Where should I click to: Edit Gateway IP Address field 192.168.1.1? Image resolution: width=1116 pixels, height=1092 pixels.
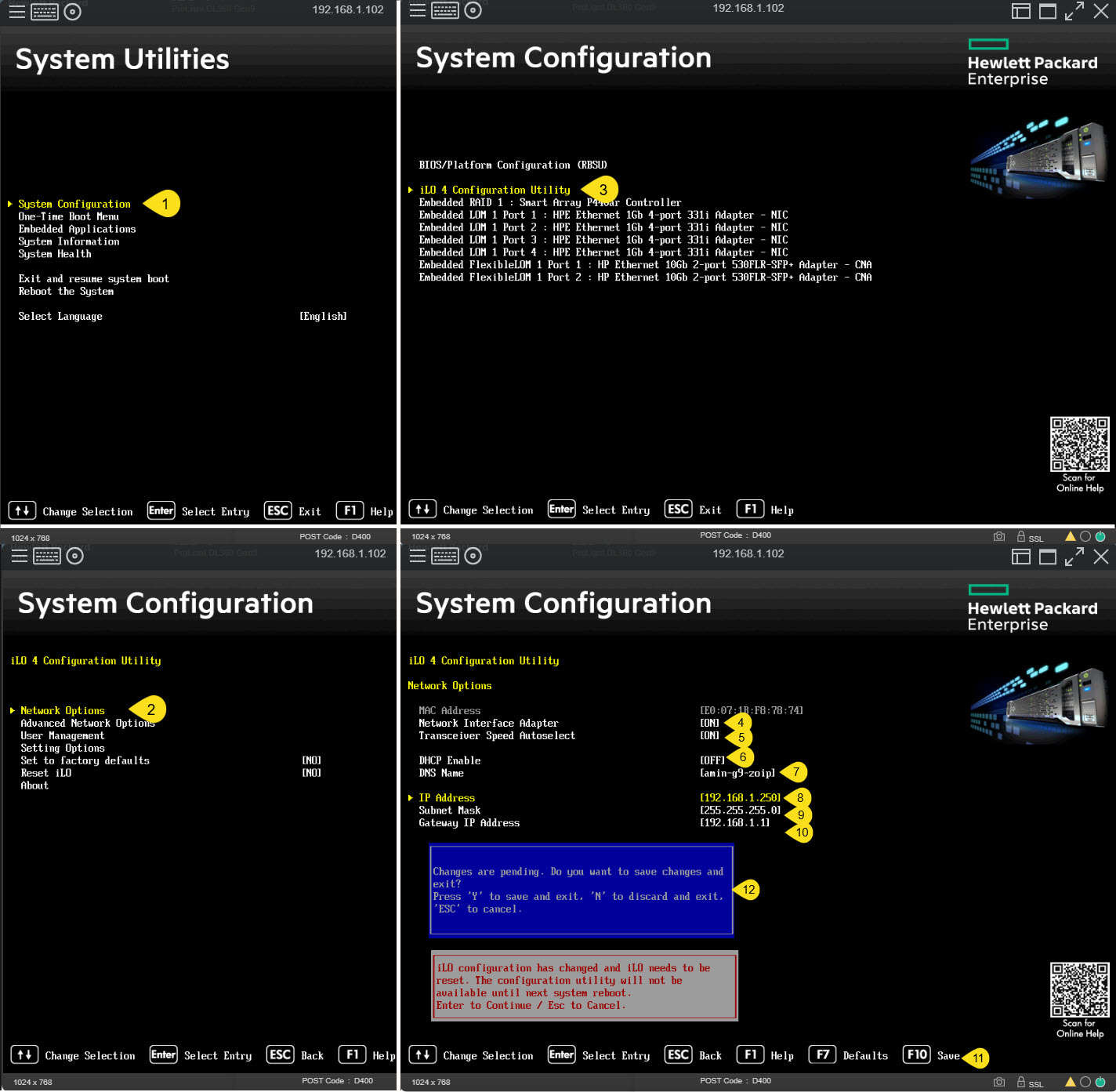[734, 823]
